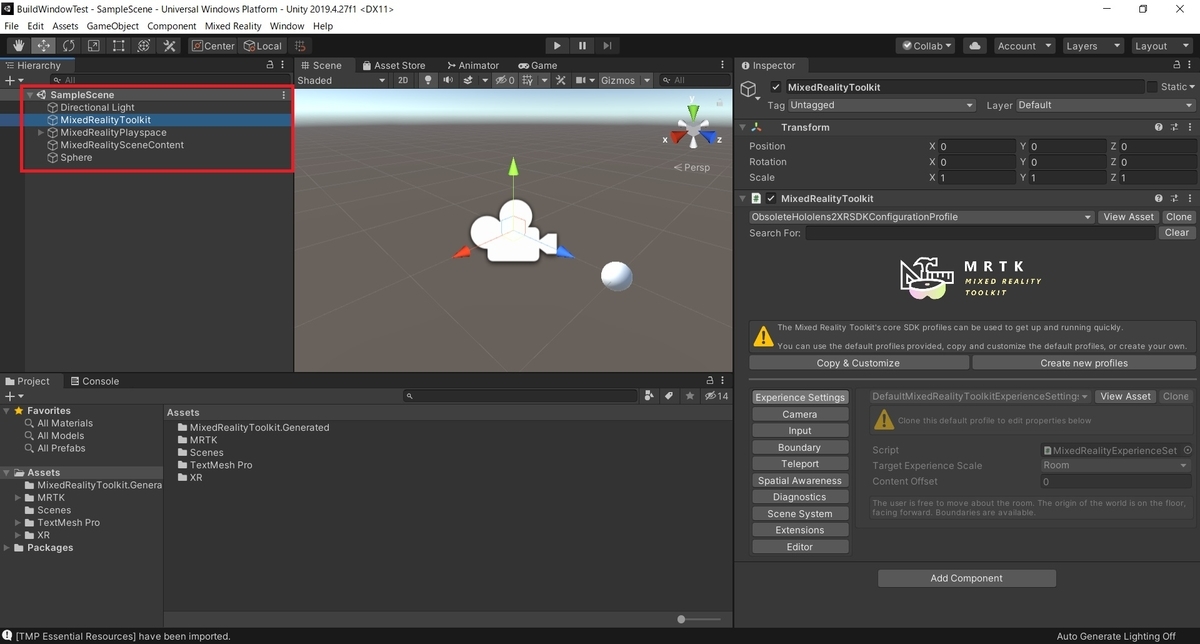Open ObsoleteHololens2XRSDKConfigurationProfile dropdown
The image size is (1200, 644).
921,217
